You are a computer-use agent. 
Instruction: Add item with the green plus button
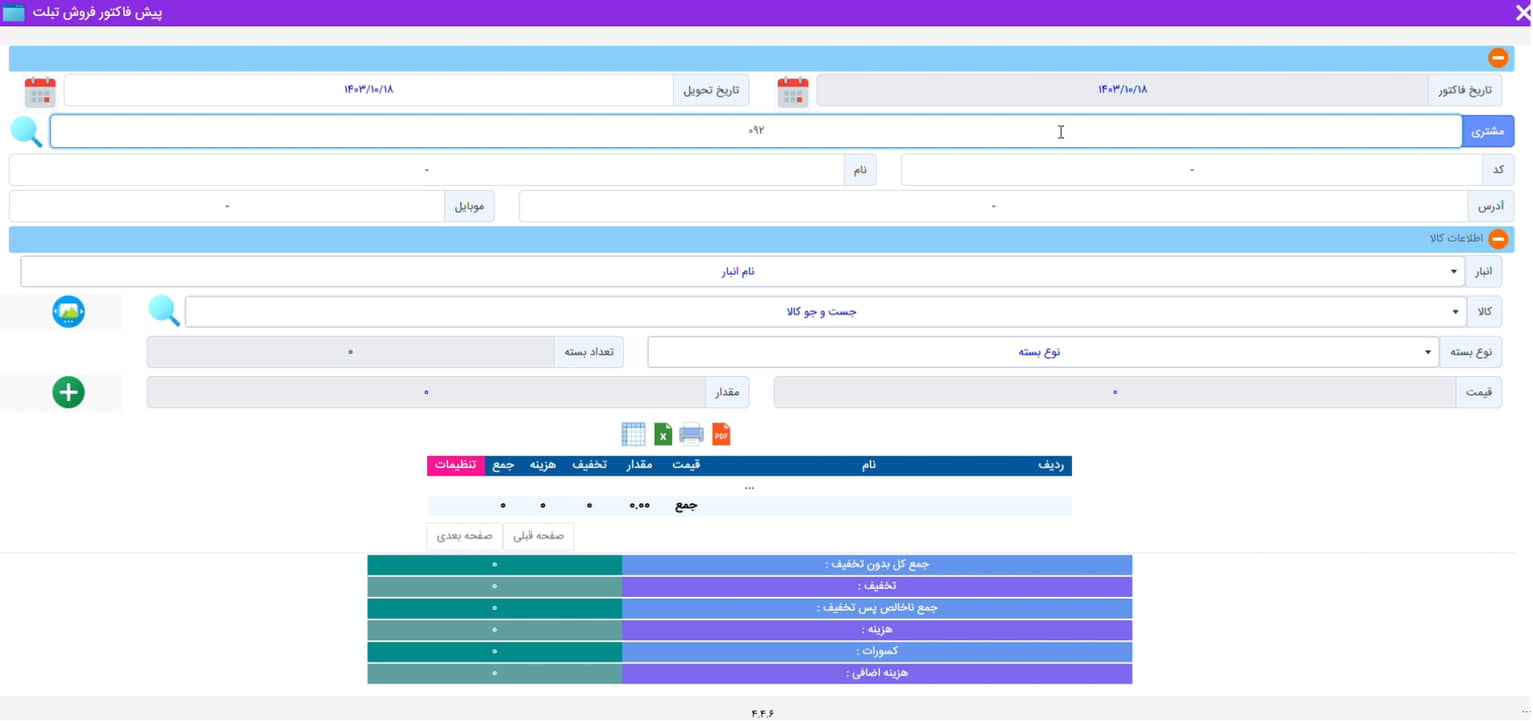click(68, 392)
